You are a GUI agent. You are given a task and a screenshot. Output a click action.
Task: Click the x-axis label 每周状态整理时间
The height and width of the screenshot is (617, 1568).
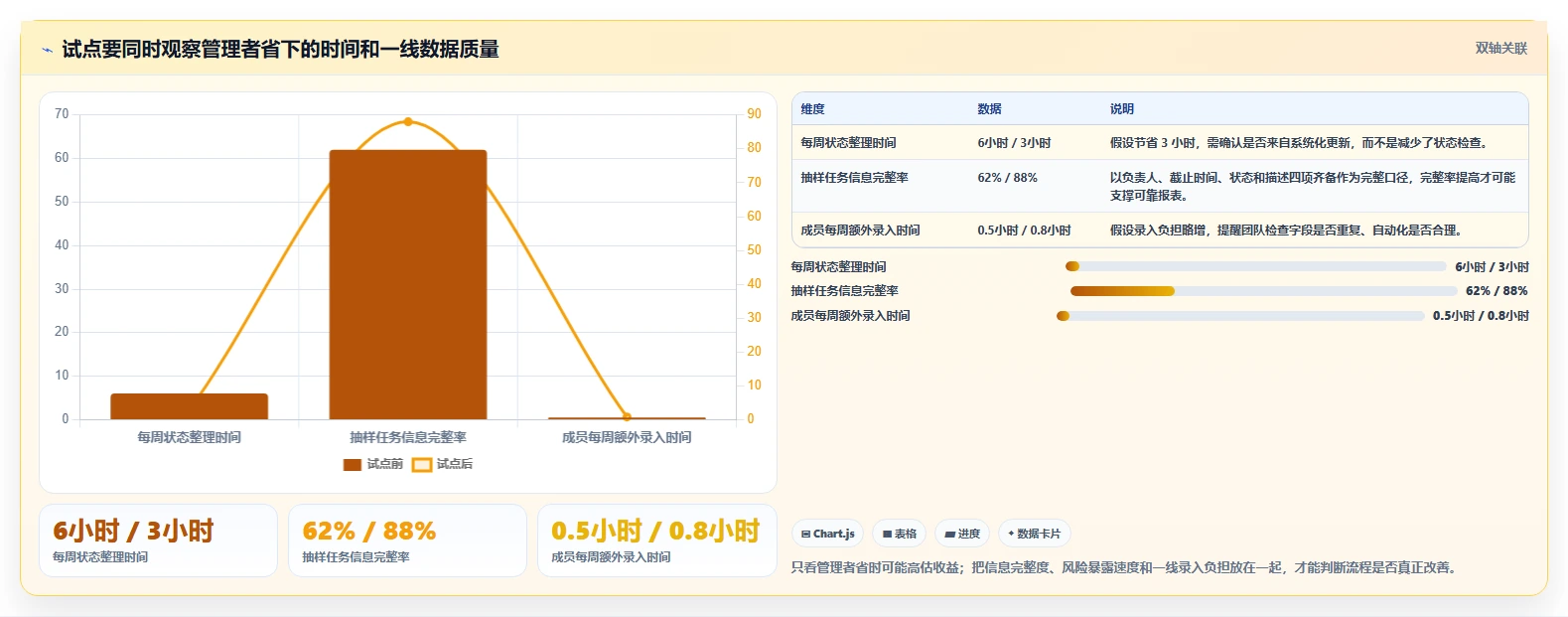(189, 437)
